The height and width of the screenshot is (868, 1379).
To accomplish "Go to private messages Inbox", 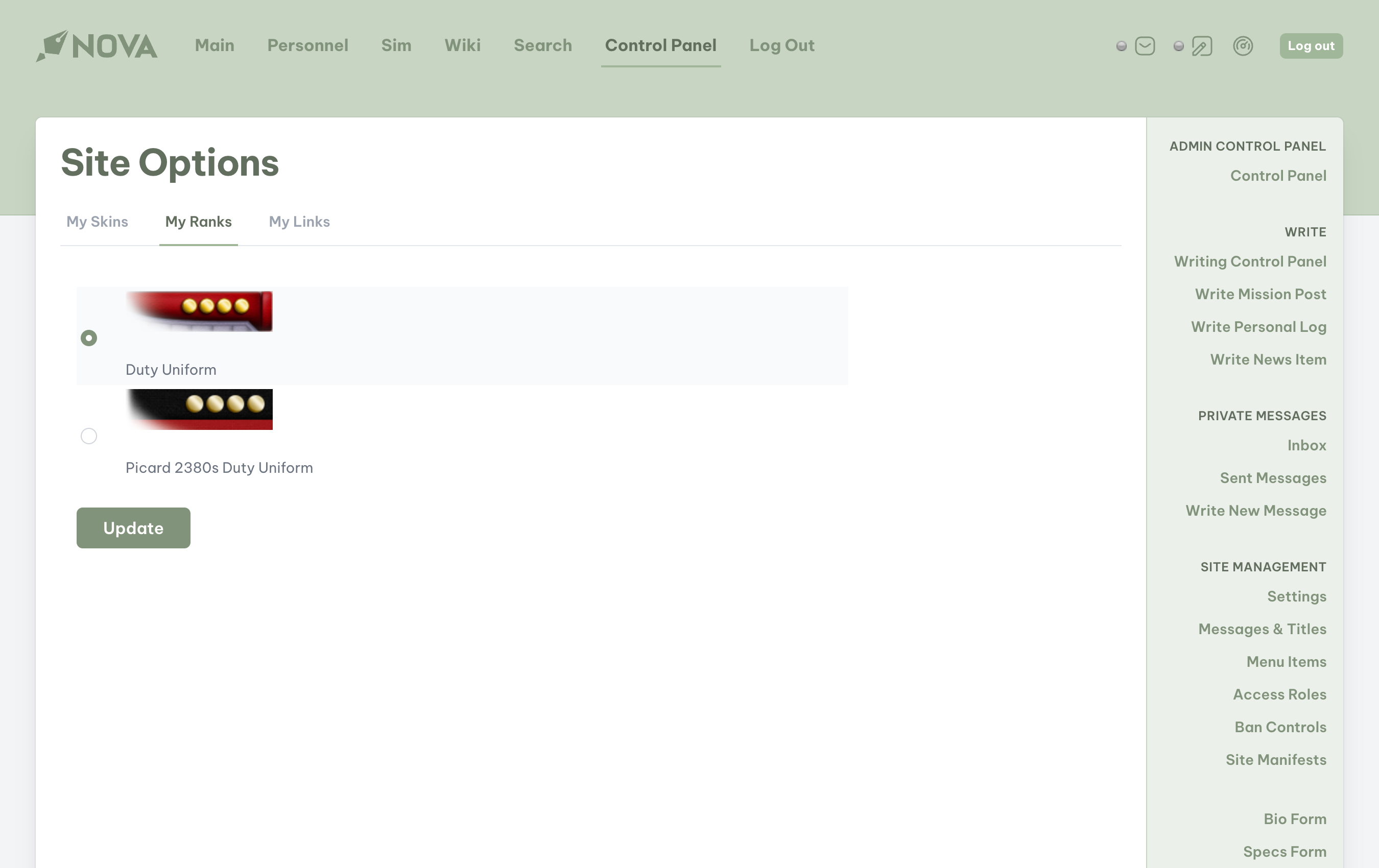I will [x=1306, y=445].
